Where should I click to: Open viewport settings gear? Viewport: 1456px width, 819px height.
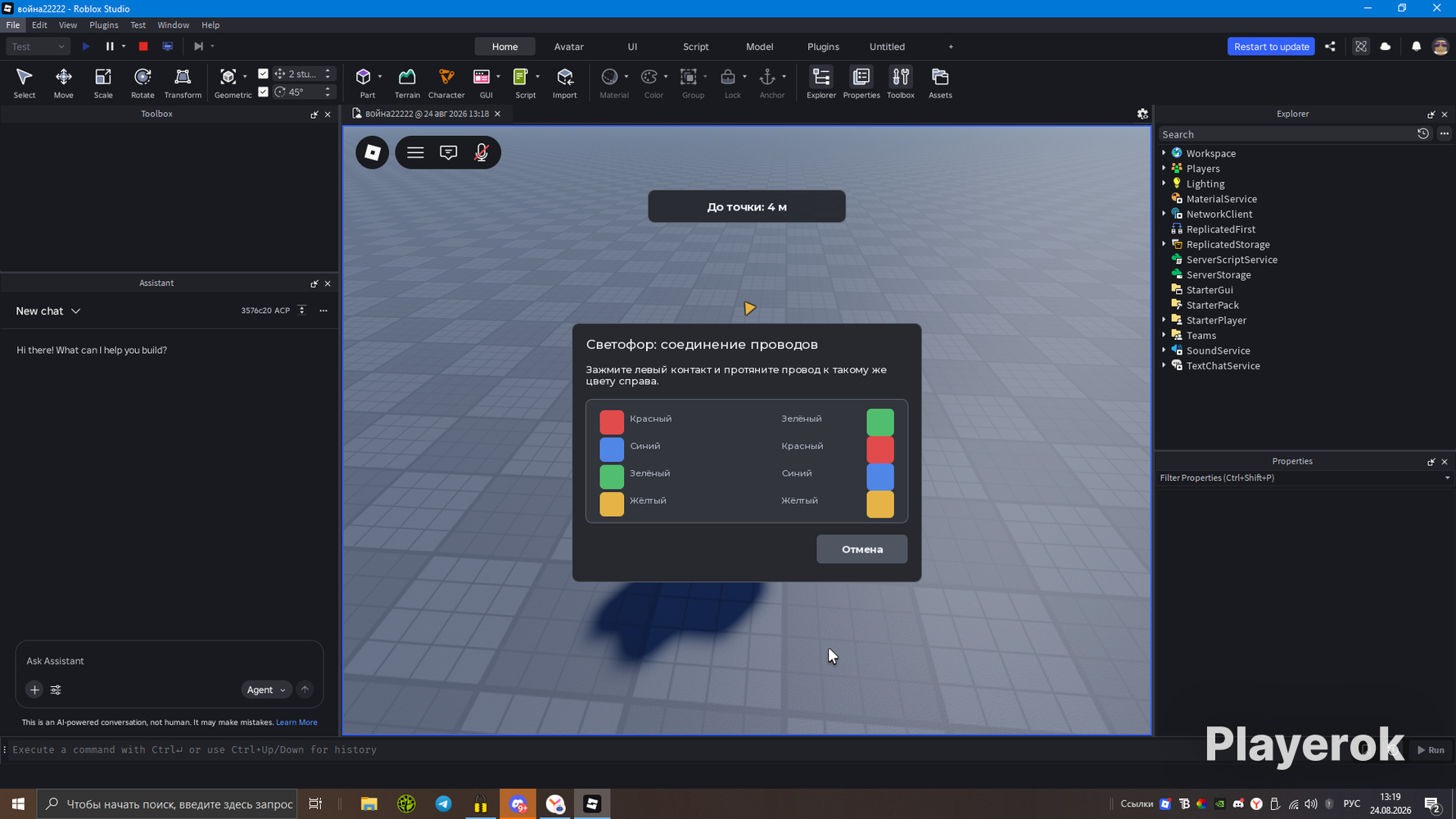(1142, 114)
